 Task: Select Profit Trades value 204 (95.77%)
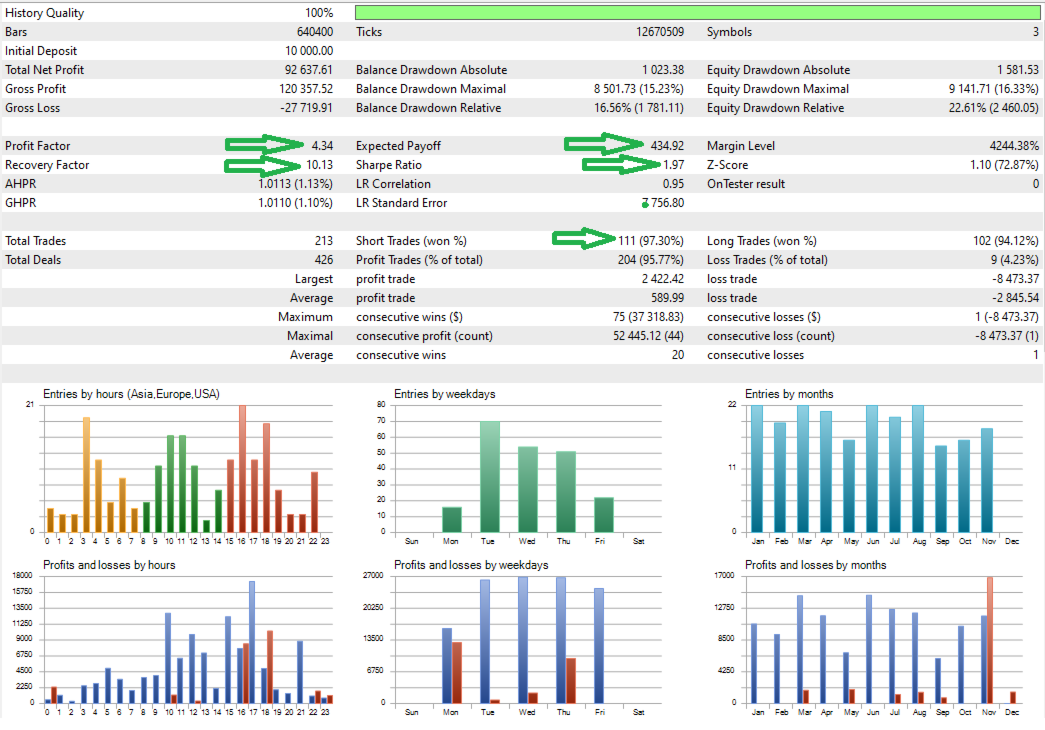[650, 260]
